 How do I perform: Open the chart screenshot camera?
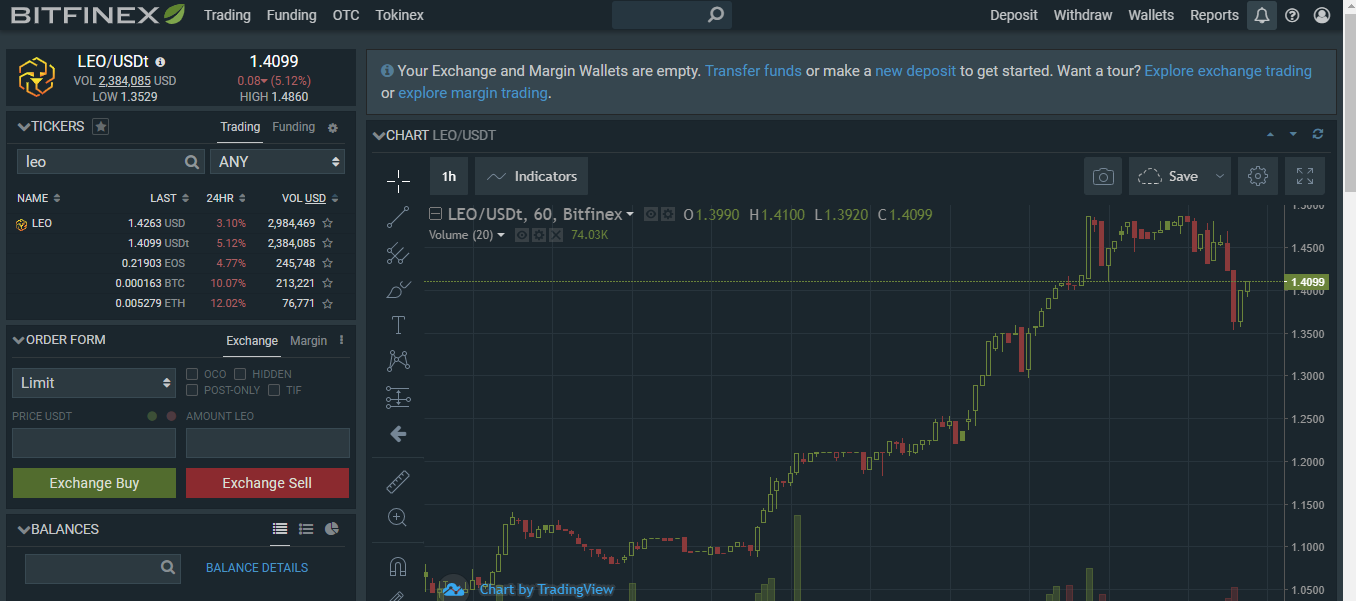pos(1102,175)
